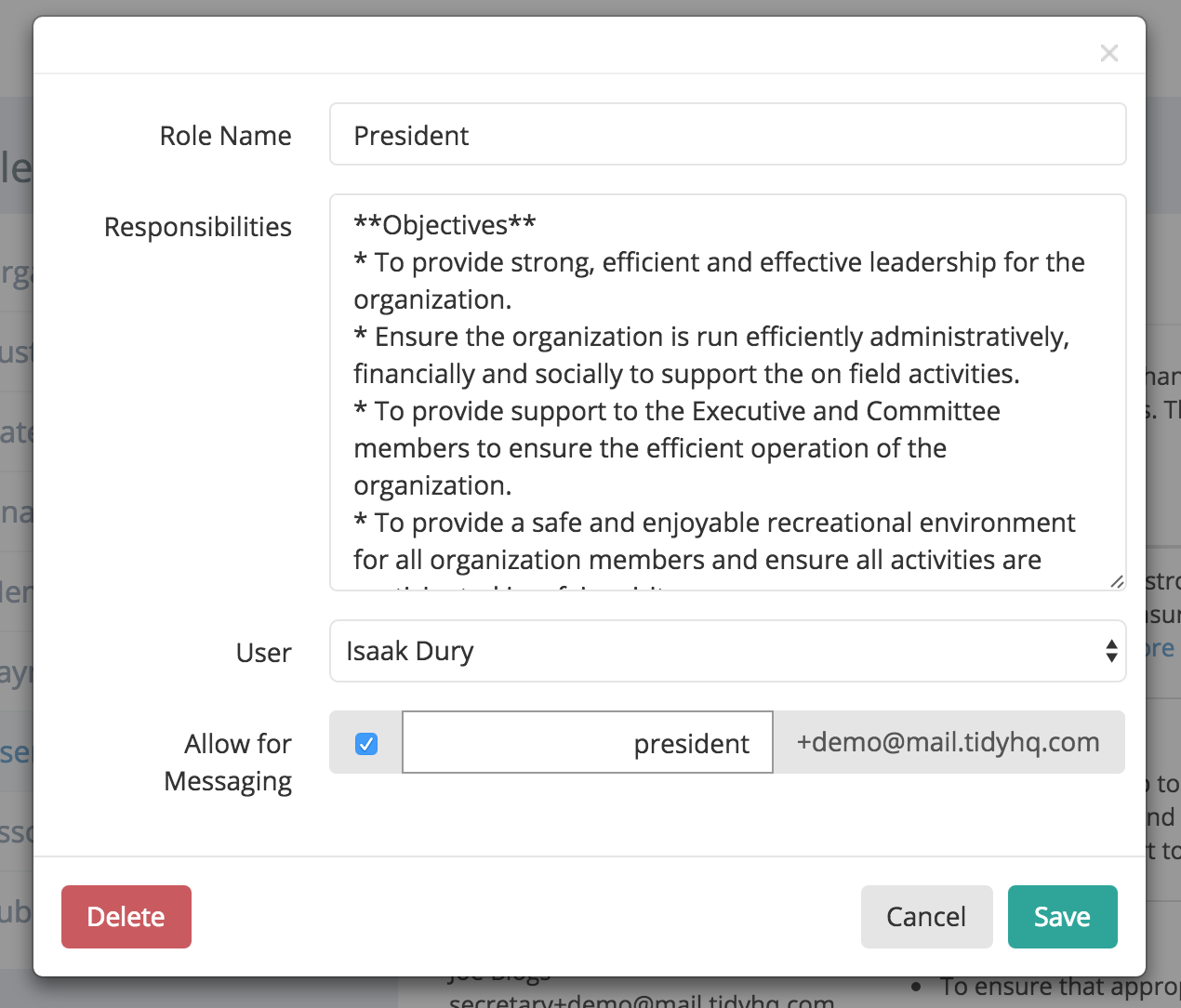Click the resize grip on the Responsibilities box

click(x=1117, y=582)
